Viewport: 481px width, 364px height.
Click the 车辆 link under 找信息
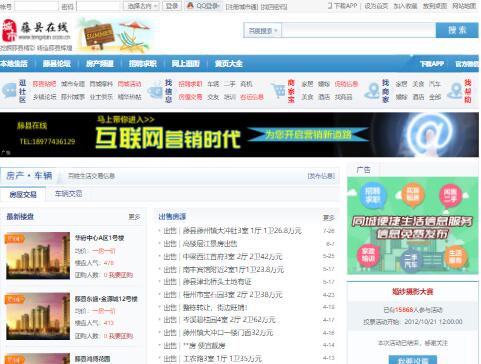coord(213,84)
